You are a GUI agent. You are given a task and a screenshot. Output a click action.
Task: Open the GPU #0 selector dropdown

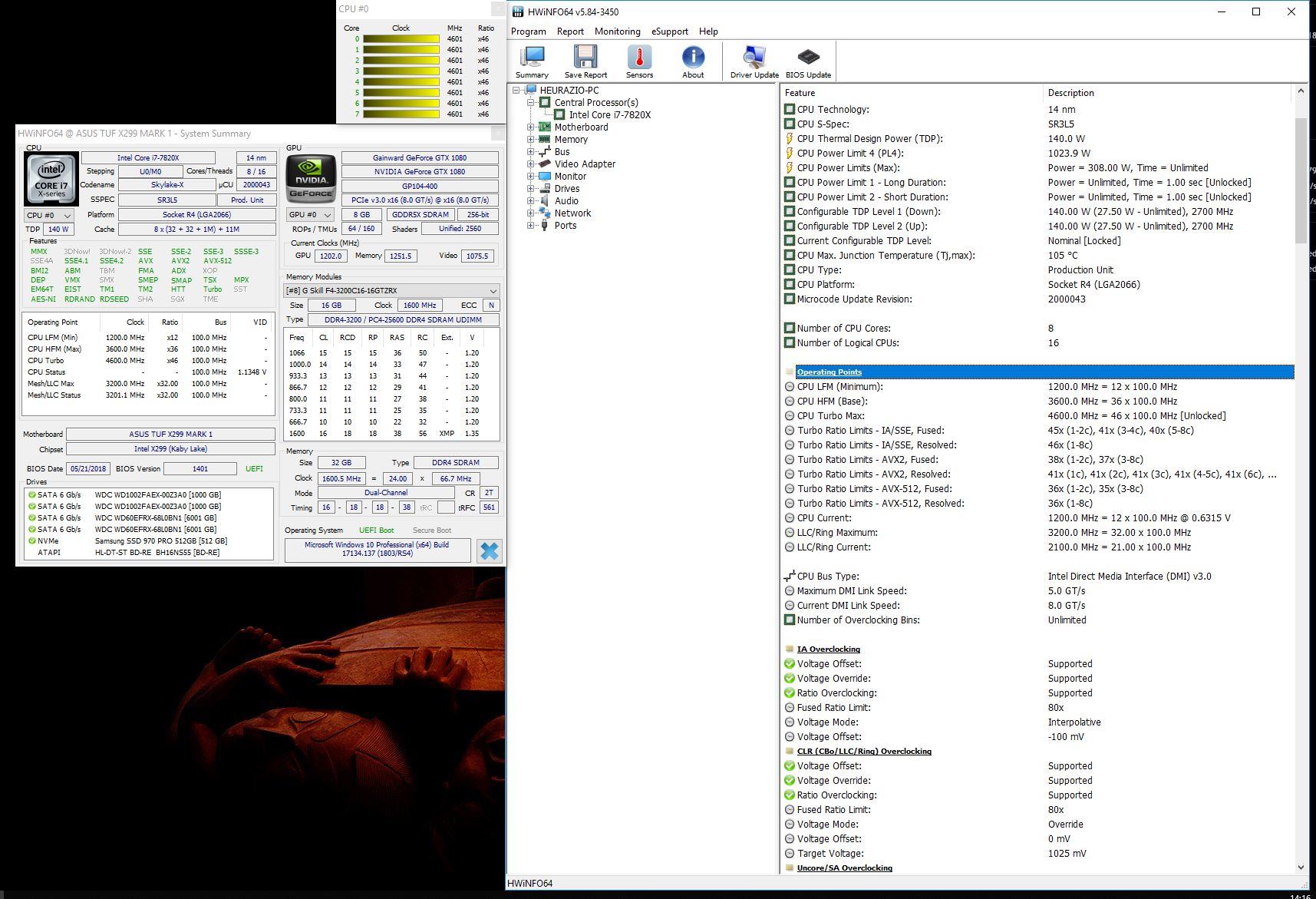coord(310,215)
